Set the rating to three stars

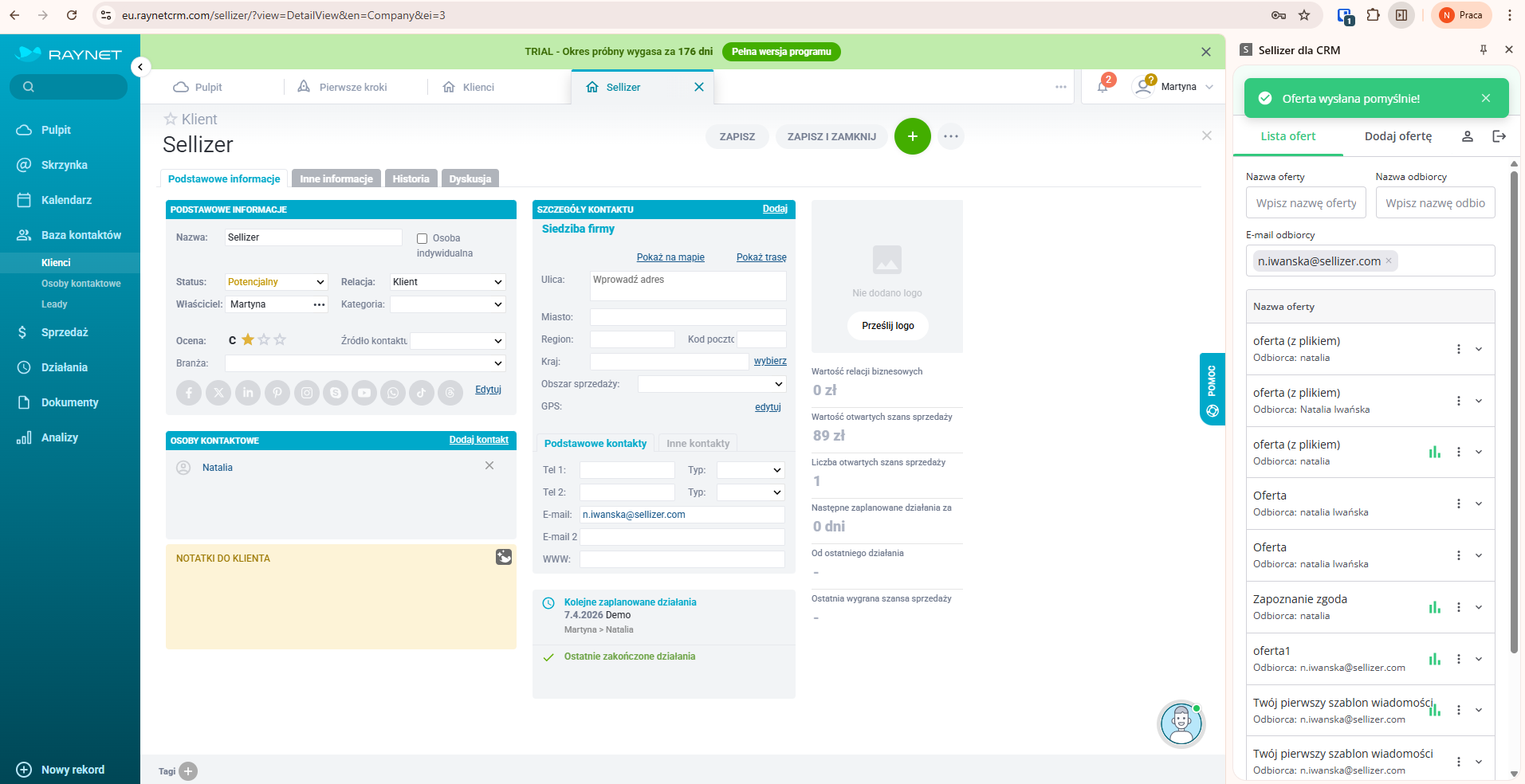280,340
